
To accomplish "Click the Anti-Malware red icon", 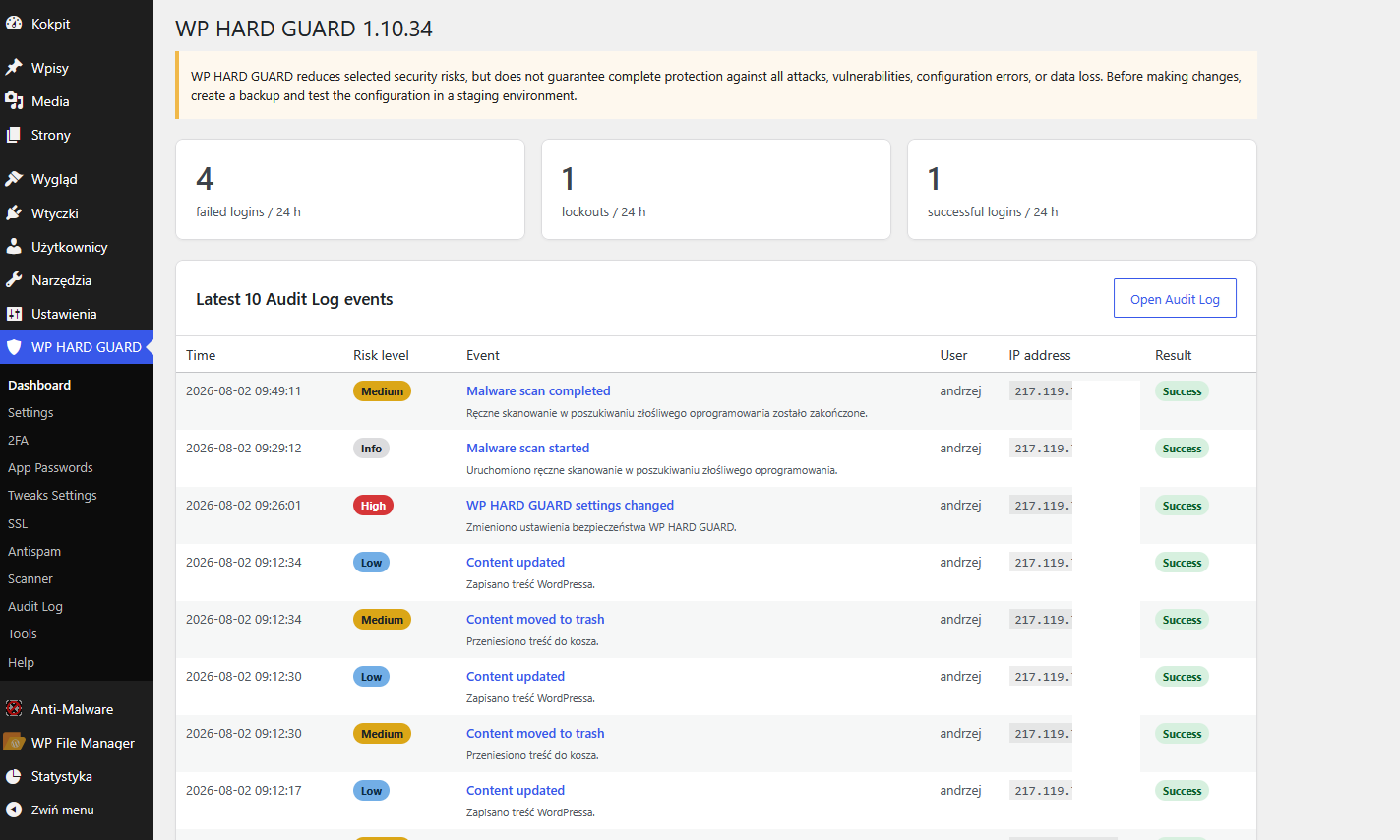I will coord(14,709).
